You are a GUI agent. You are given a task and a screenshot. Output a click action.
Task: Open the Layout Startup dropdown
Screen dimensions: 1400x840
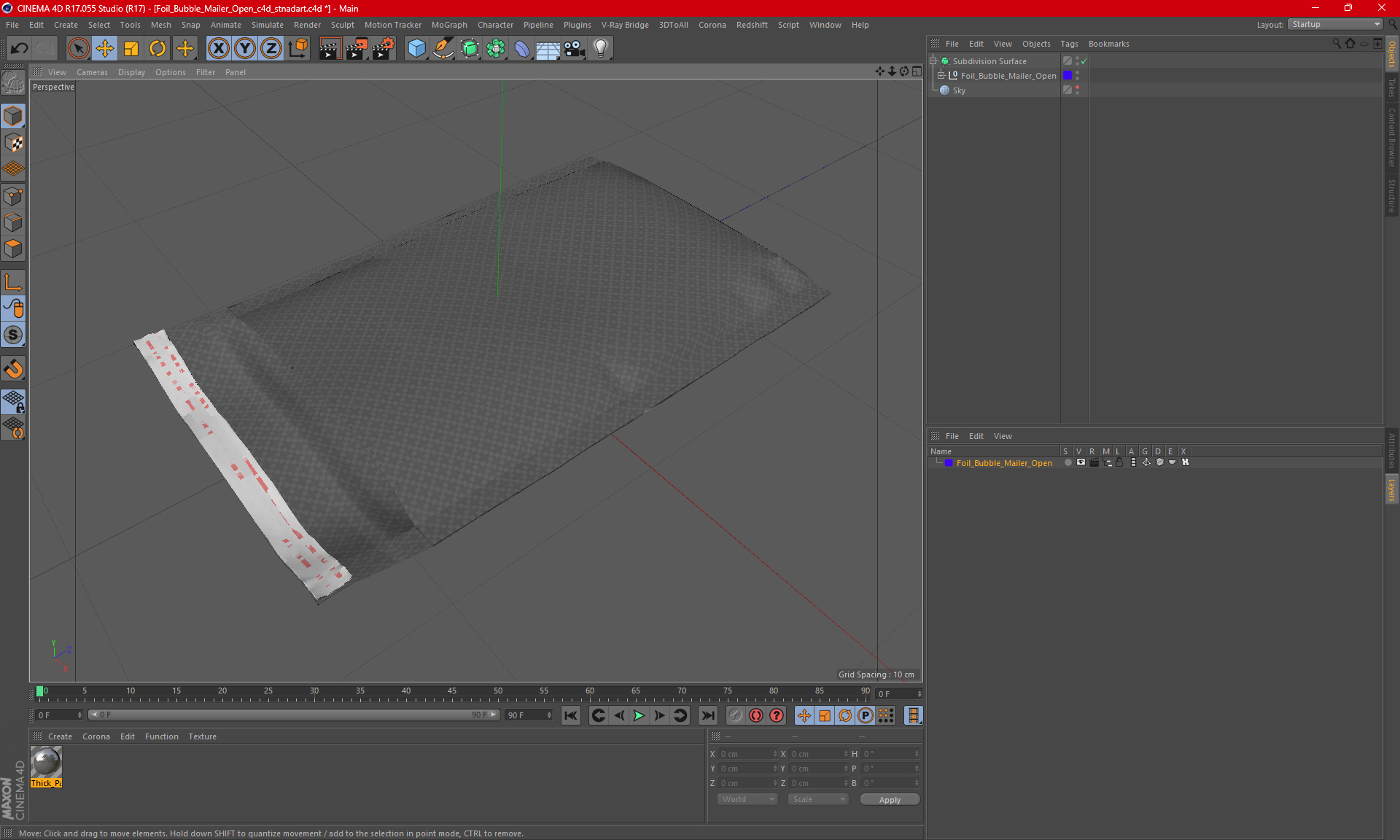click(x=1334, y=25)
